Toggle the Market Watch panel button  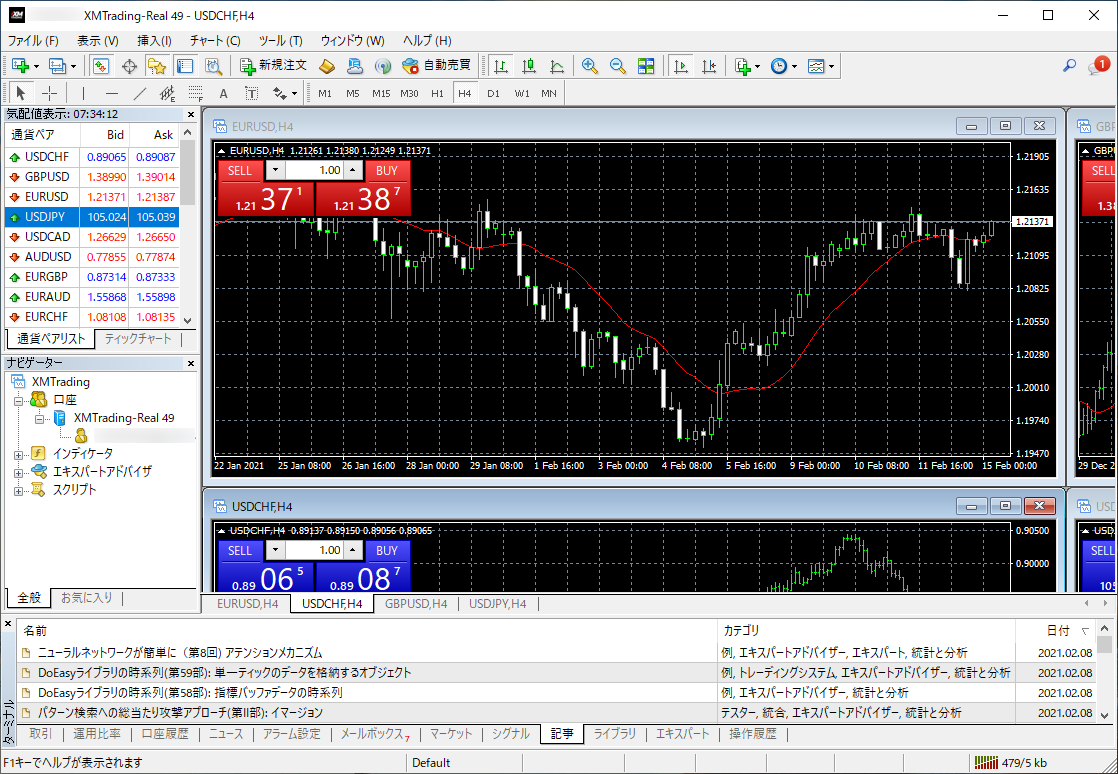pyautogui.click(x=101, y=66)
